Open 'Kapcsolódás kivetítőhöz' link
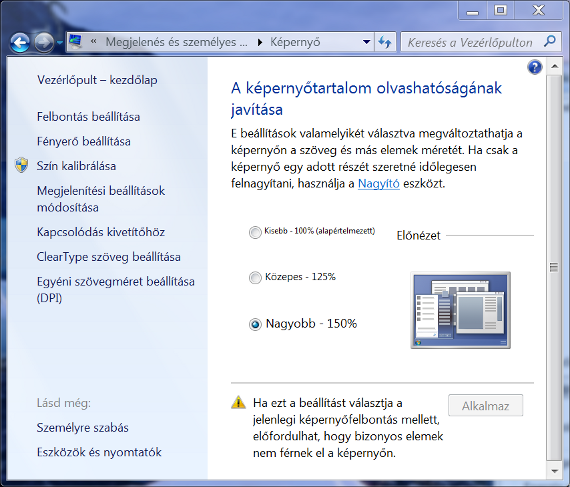 pos(101,232)
